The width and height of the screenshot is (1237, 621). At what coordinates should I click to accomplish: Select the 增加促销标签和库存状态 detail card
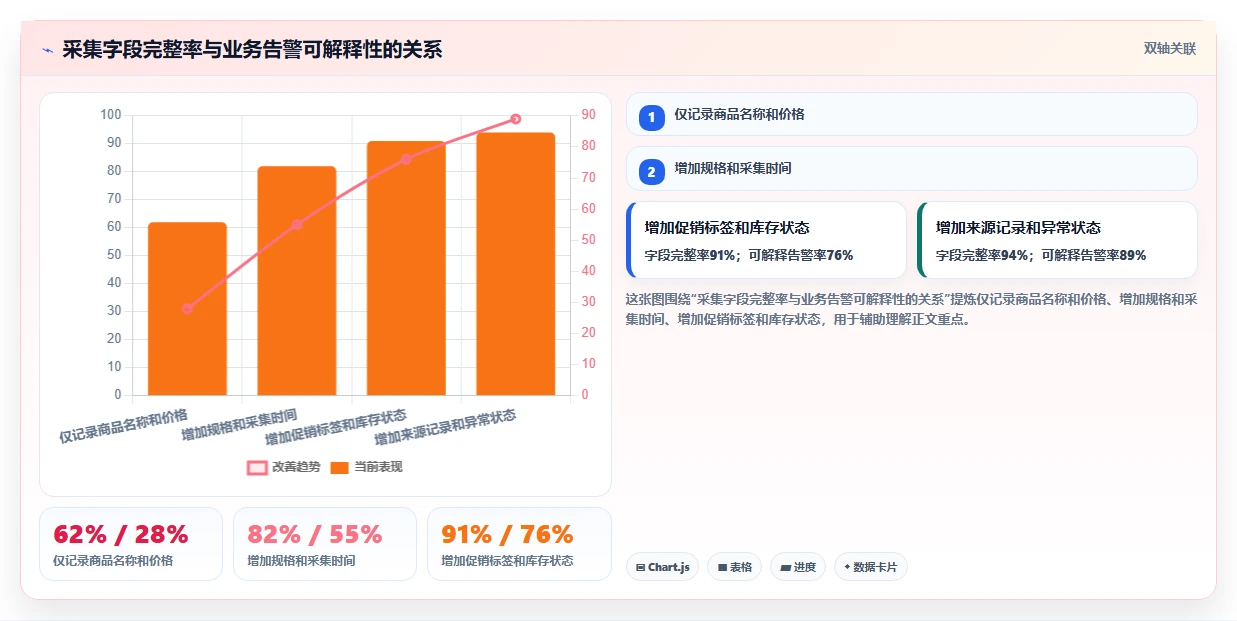tap(766, 240)
